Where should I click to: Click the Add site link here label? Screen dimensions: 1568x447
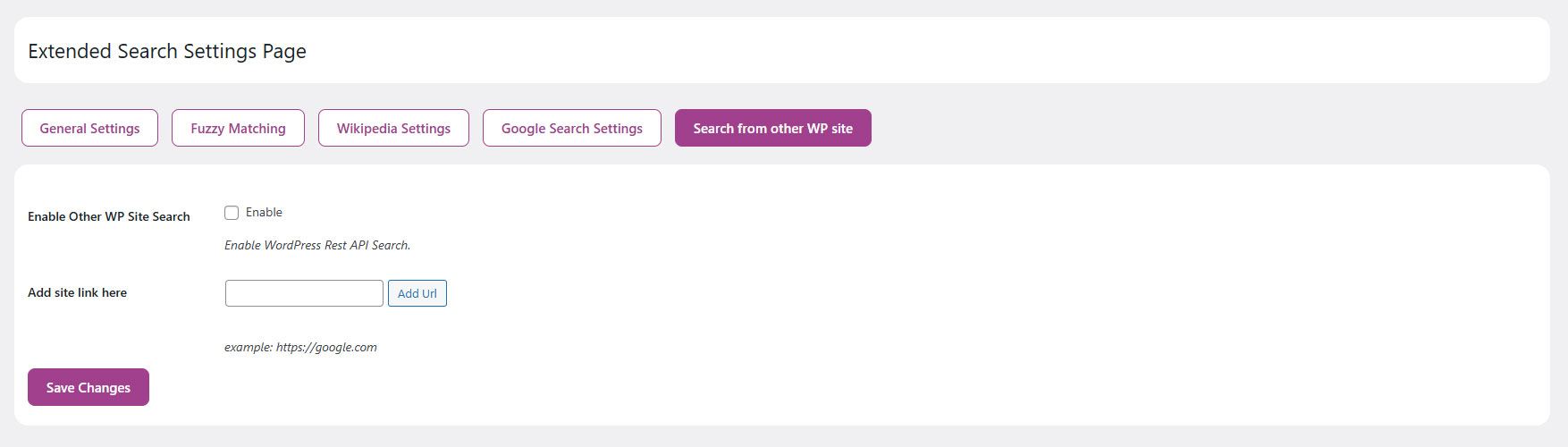(x=77, y=292)
